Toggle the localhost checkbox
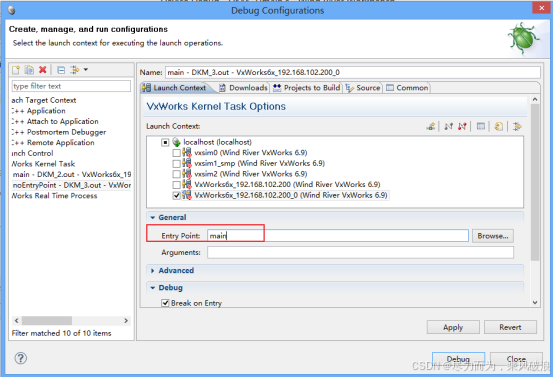The width and height of the screenshot is (554, 377). (165, 142)
